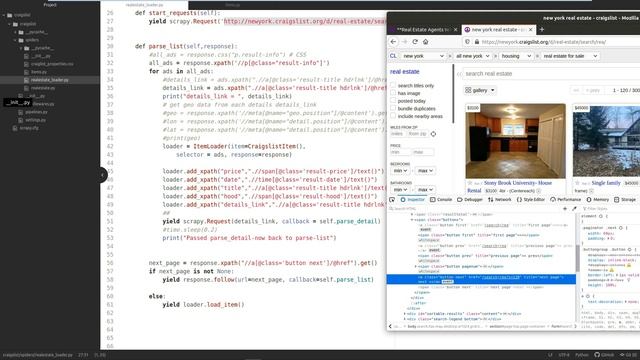Open 'Single family' listing link
The image size is (640, 360).
point(606,183)
